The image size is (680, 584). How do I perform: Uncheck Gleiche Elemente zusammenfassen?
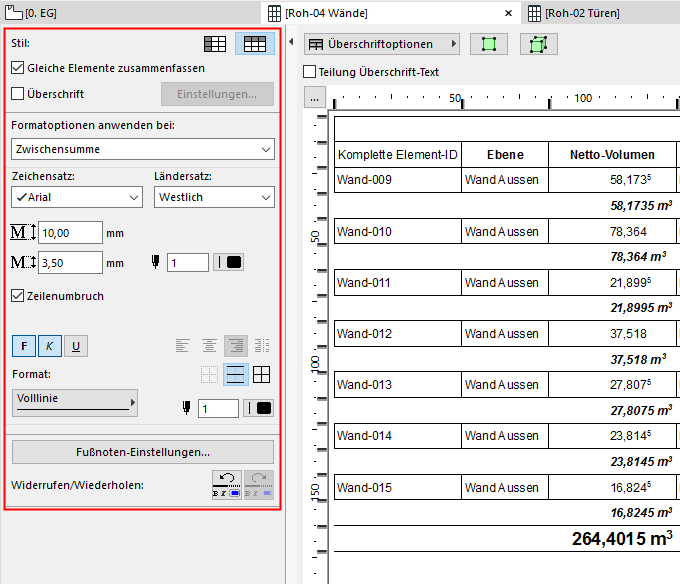click(x=17, y=68)
